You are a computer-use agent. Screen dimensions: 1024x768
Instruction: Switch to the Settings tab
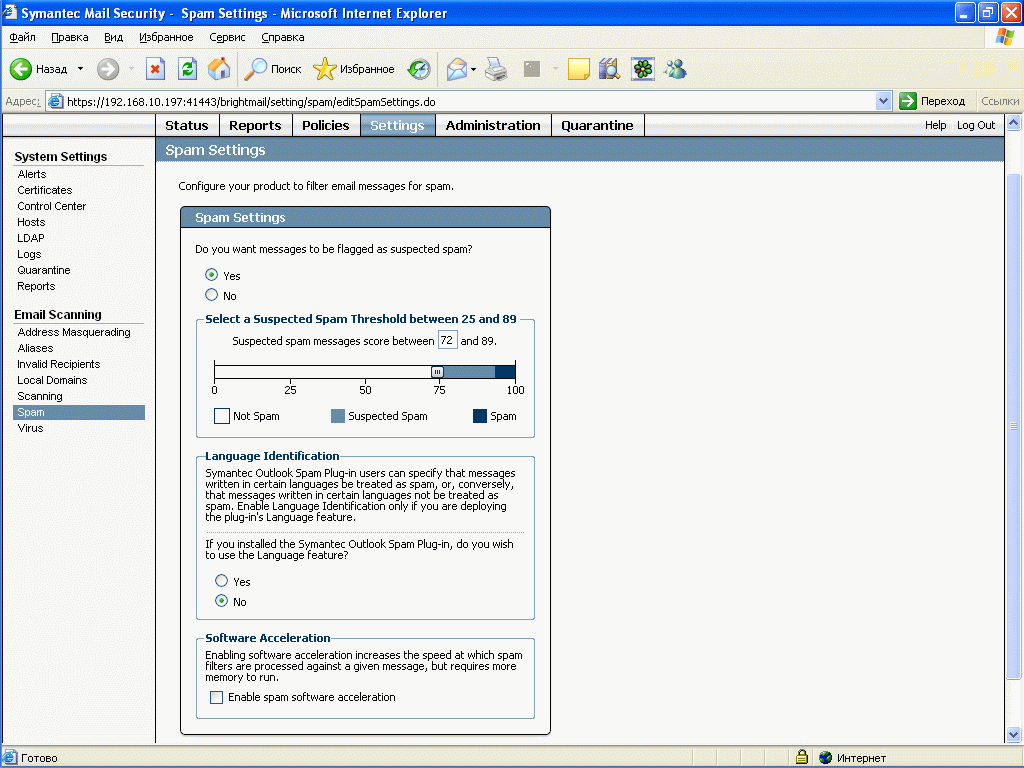(x=398, y=125)
